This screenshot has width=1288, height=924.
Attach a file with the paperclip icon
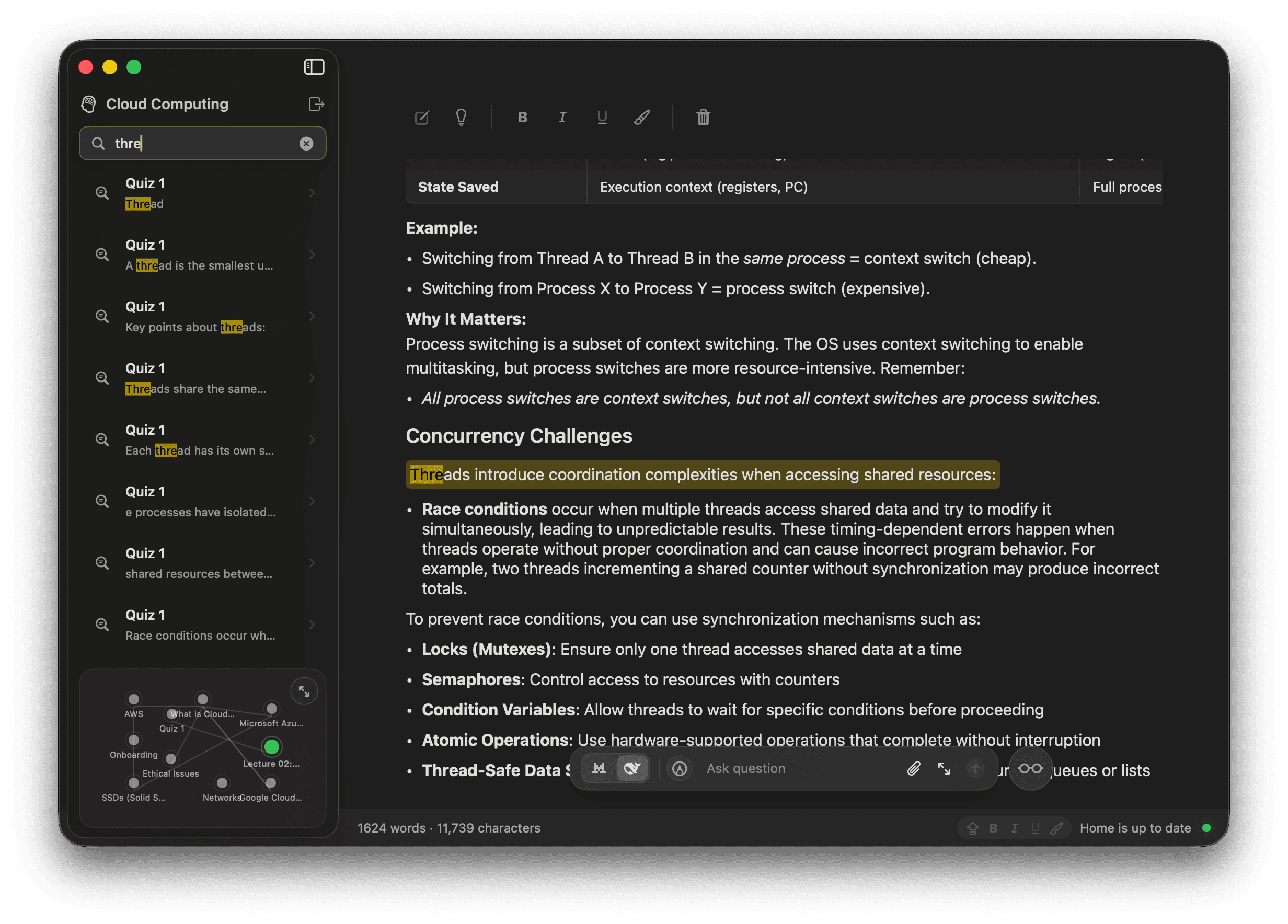(x=913, y=768)
